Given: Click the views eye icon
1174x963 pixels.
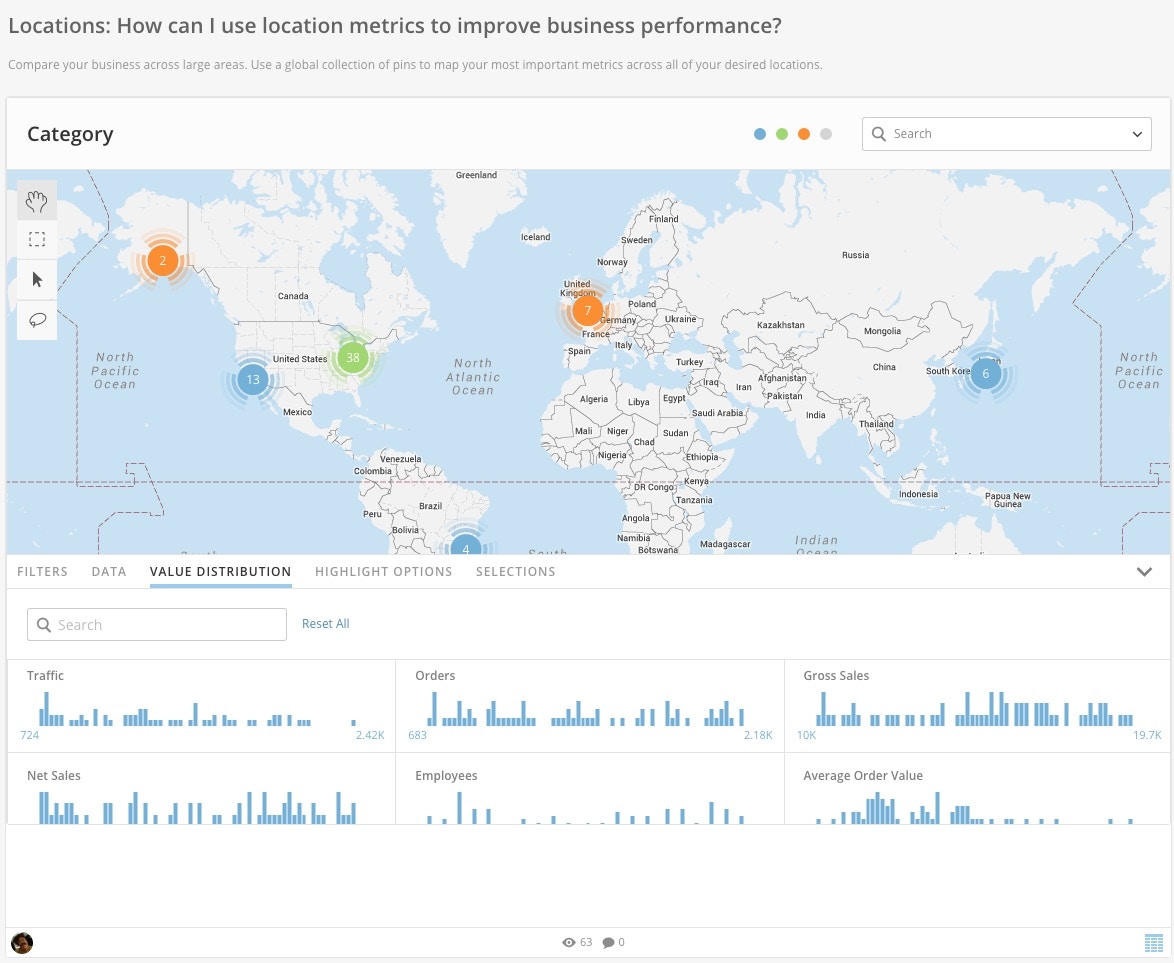Looking at the screenshot, I should click(569, 942).
